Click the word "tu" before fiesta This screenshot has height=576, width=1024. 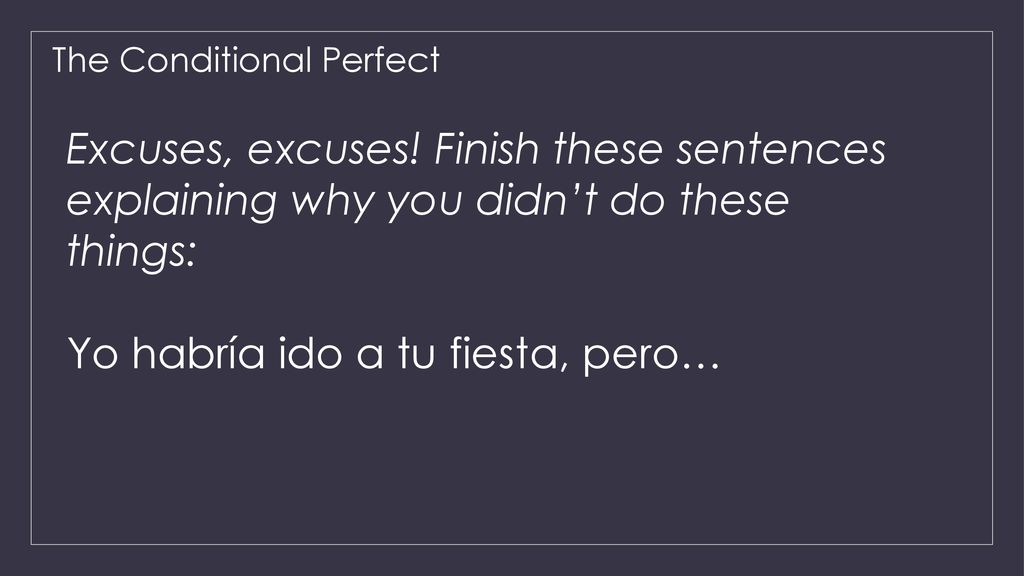pyautogui.click(x=416, y=353)
